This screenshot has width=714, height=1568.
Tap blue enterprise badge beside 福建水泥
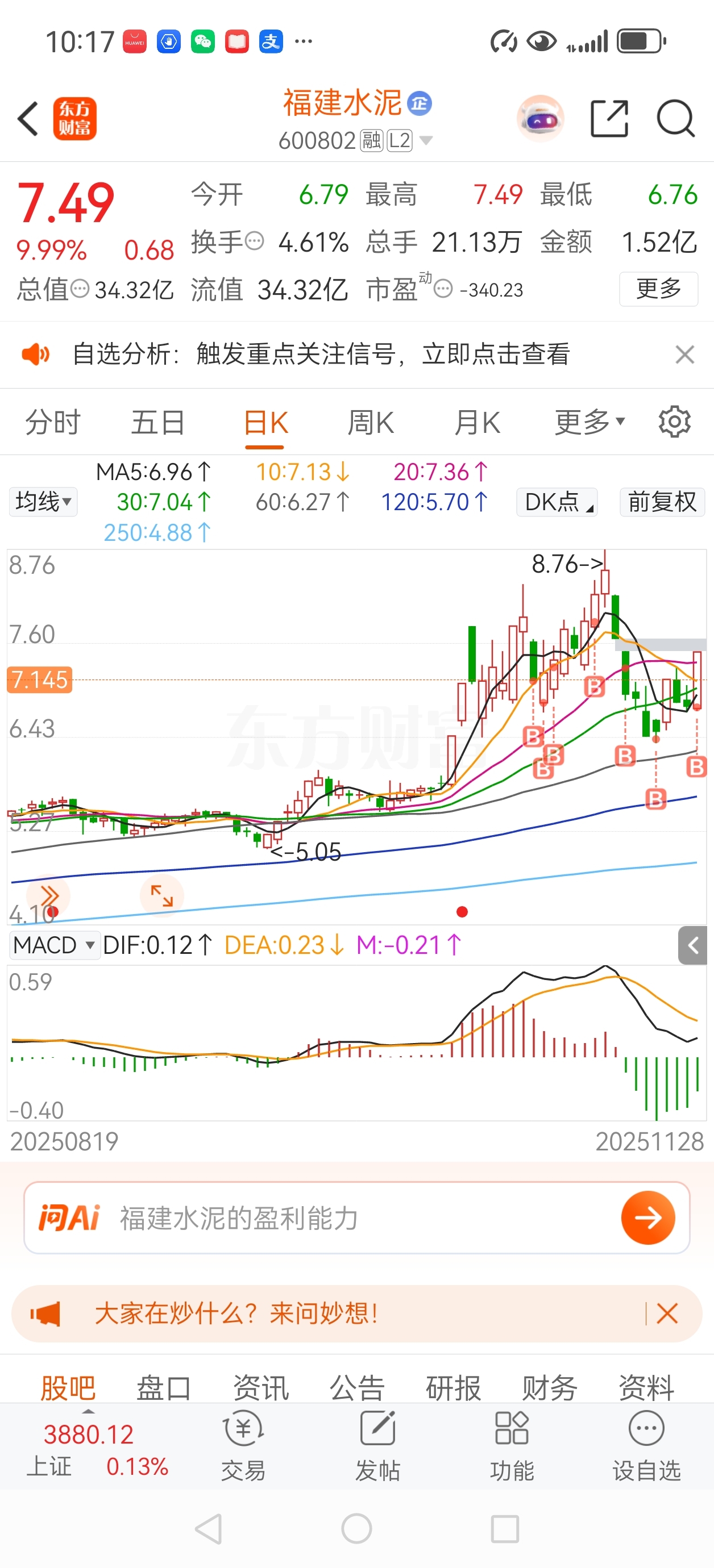click(x=419, y=103)
